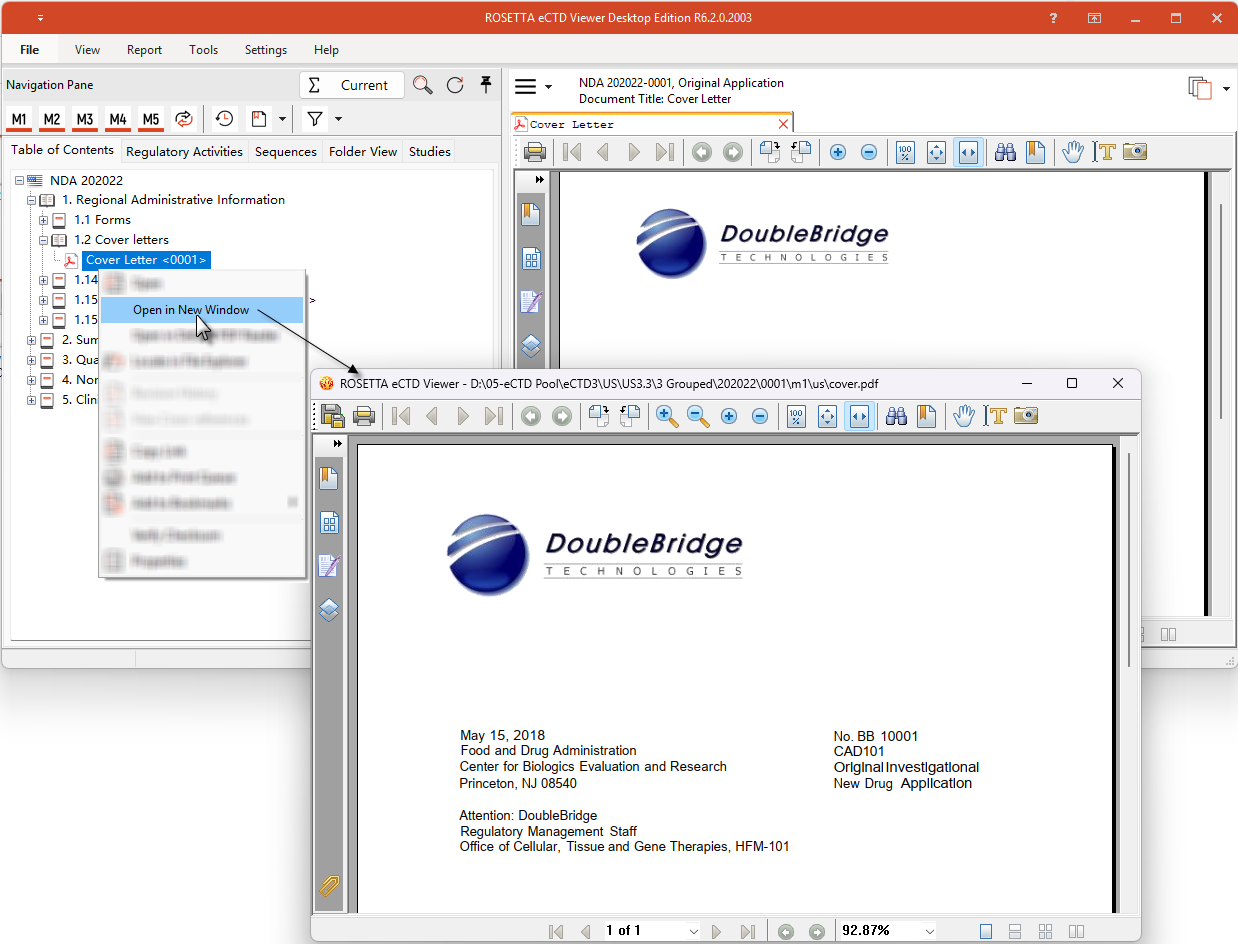Click Zoom In plus icon in main viewer toolbar
Image resolution: width=1238 pixels, height=944 pixels.
click(838, 152)
